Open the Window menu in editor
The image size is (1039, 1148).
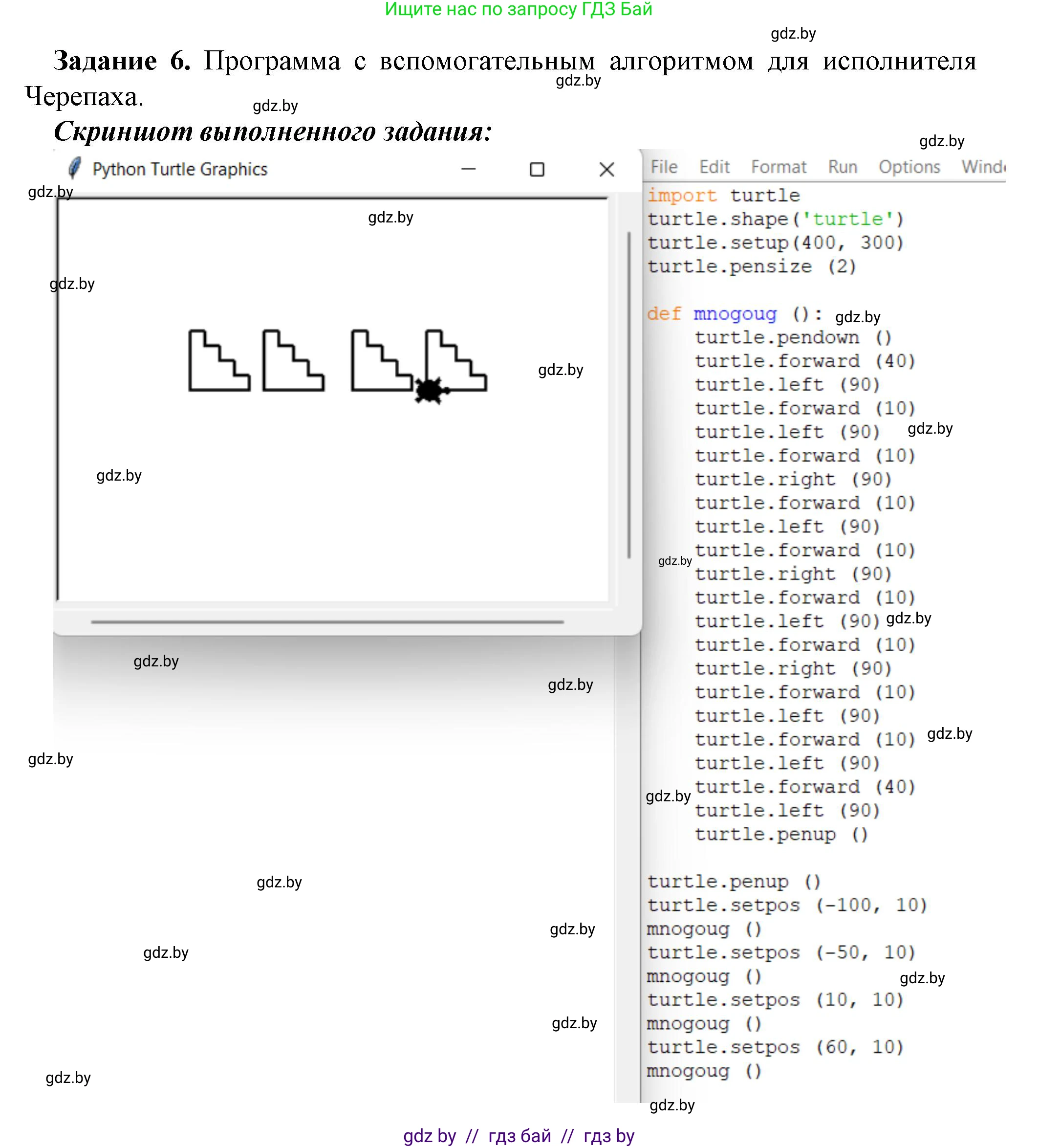[x=983, y=167]
